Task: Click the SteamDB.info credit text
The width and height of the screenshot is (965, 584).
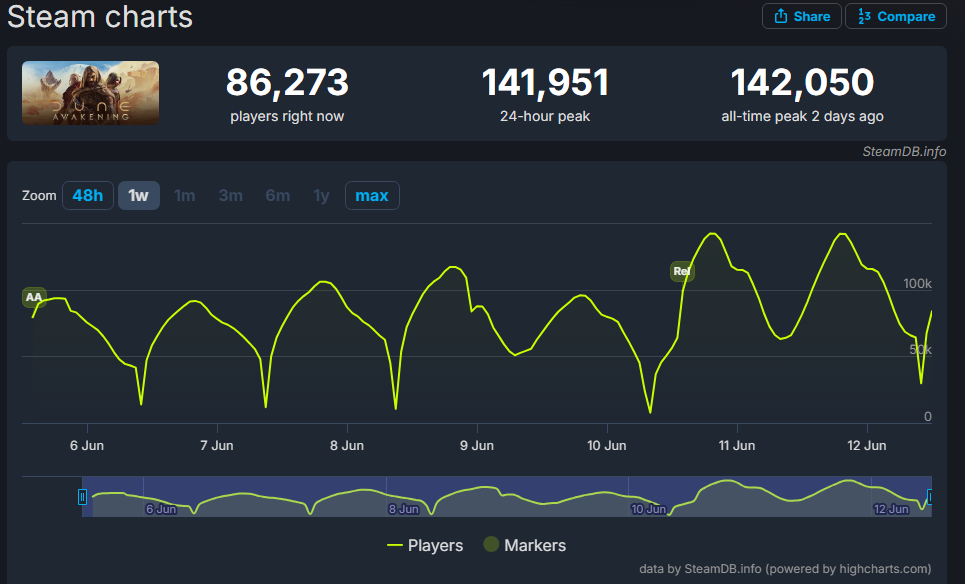Action: [x=904, y=151]
